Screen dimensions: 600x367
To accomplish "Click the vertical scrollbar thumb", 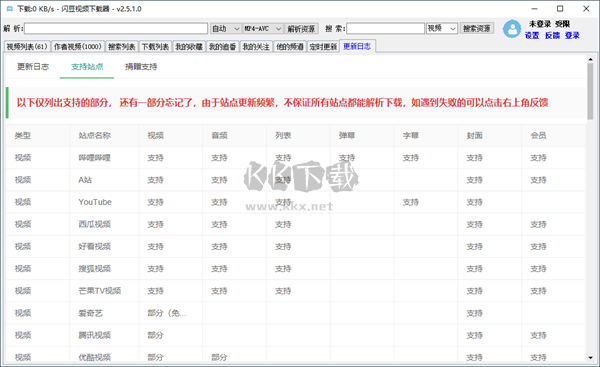I will 590,91.
